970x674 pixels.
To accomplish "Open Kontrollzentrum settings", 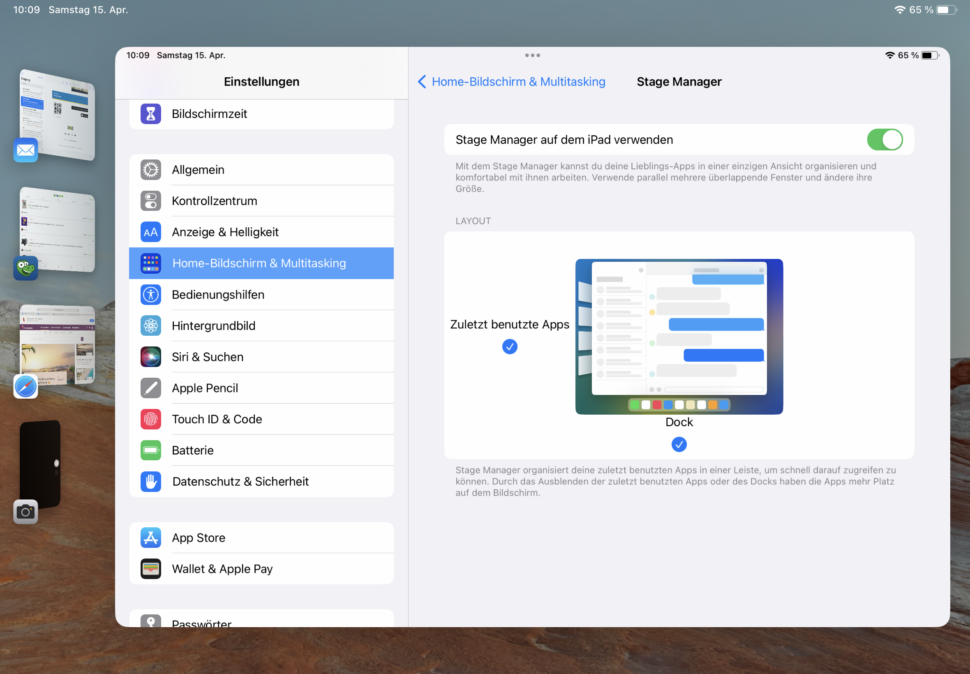I will point(261,201).
